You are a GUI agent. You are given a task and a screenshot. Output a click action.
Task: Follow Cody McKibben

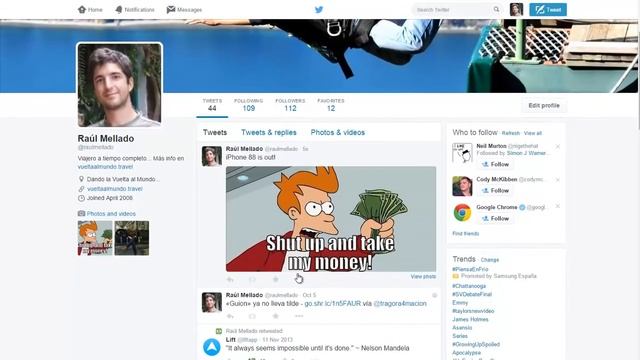click(x=496, y=191)
